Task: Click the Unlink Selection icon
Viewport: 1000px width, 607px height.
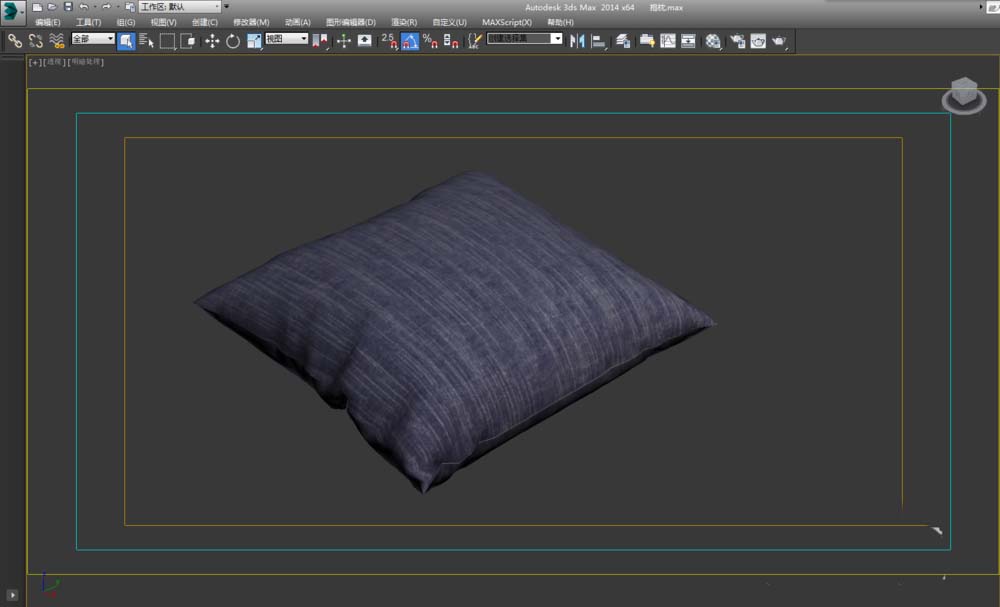Action: [35, 41]
